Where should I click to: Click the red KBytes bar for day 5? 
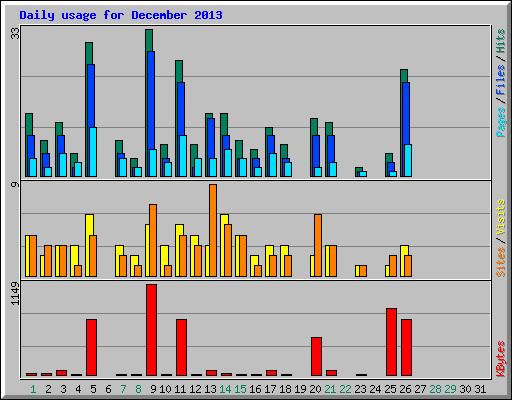point(91,348)
